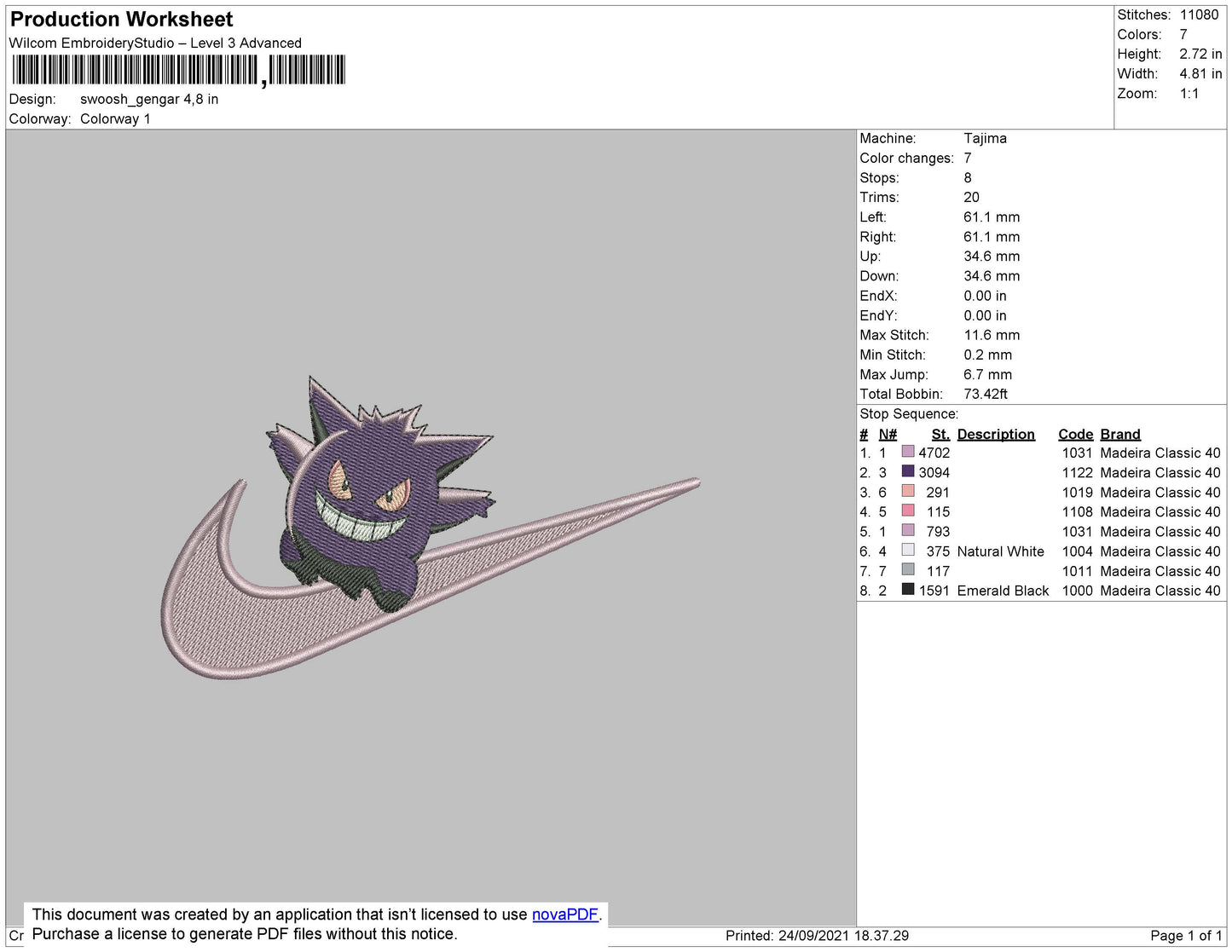Viewport: 1232px width, 952px height.
Task: Click the Tajima machine name value
Action: click(985, 138)
